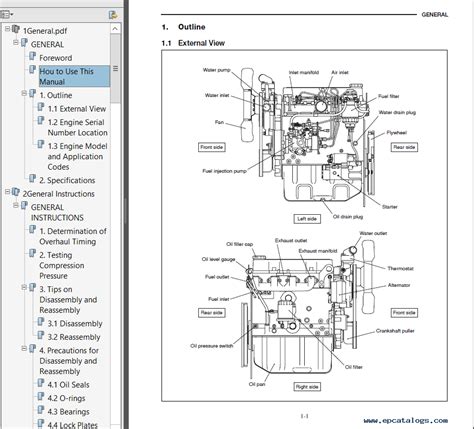This screenshot has height=429, width=474.
Task: Click the 1General.pdf file icon
Action: pyautogui.click(x=16, y=29)
